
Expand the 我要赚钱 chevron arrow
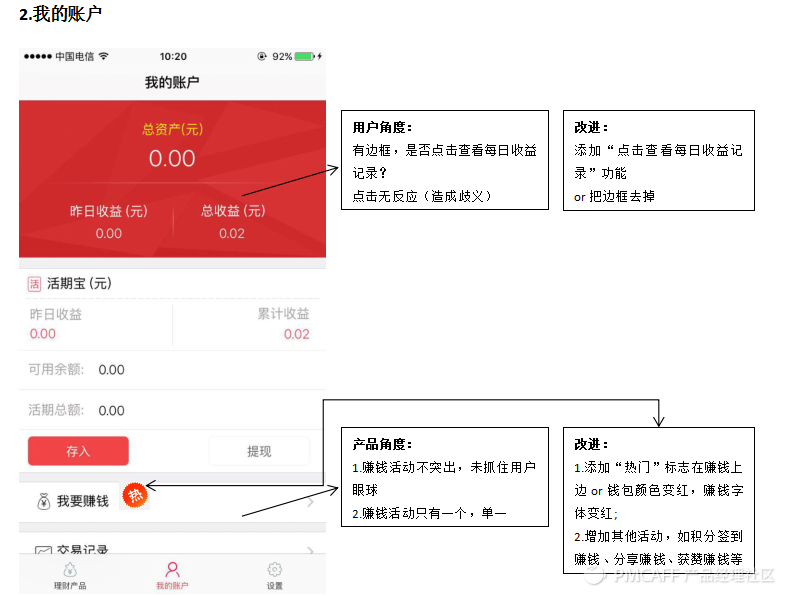point(311,502)
